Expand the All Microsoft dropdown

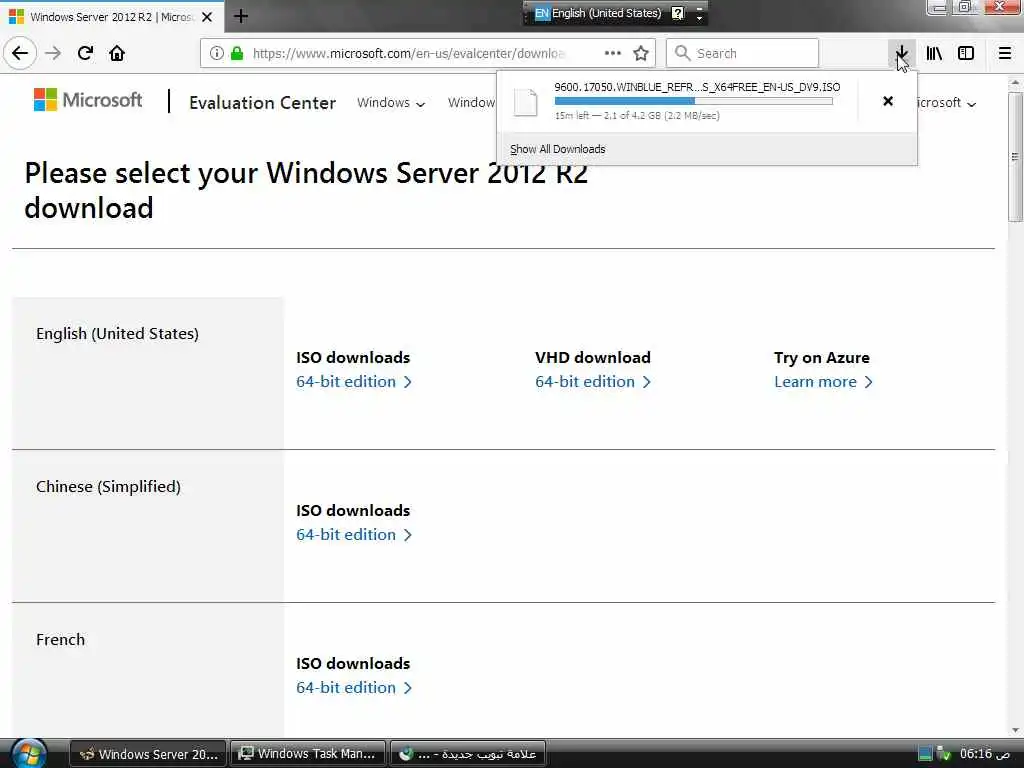point(946,103)
